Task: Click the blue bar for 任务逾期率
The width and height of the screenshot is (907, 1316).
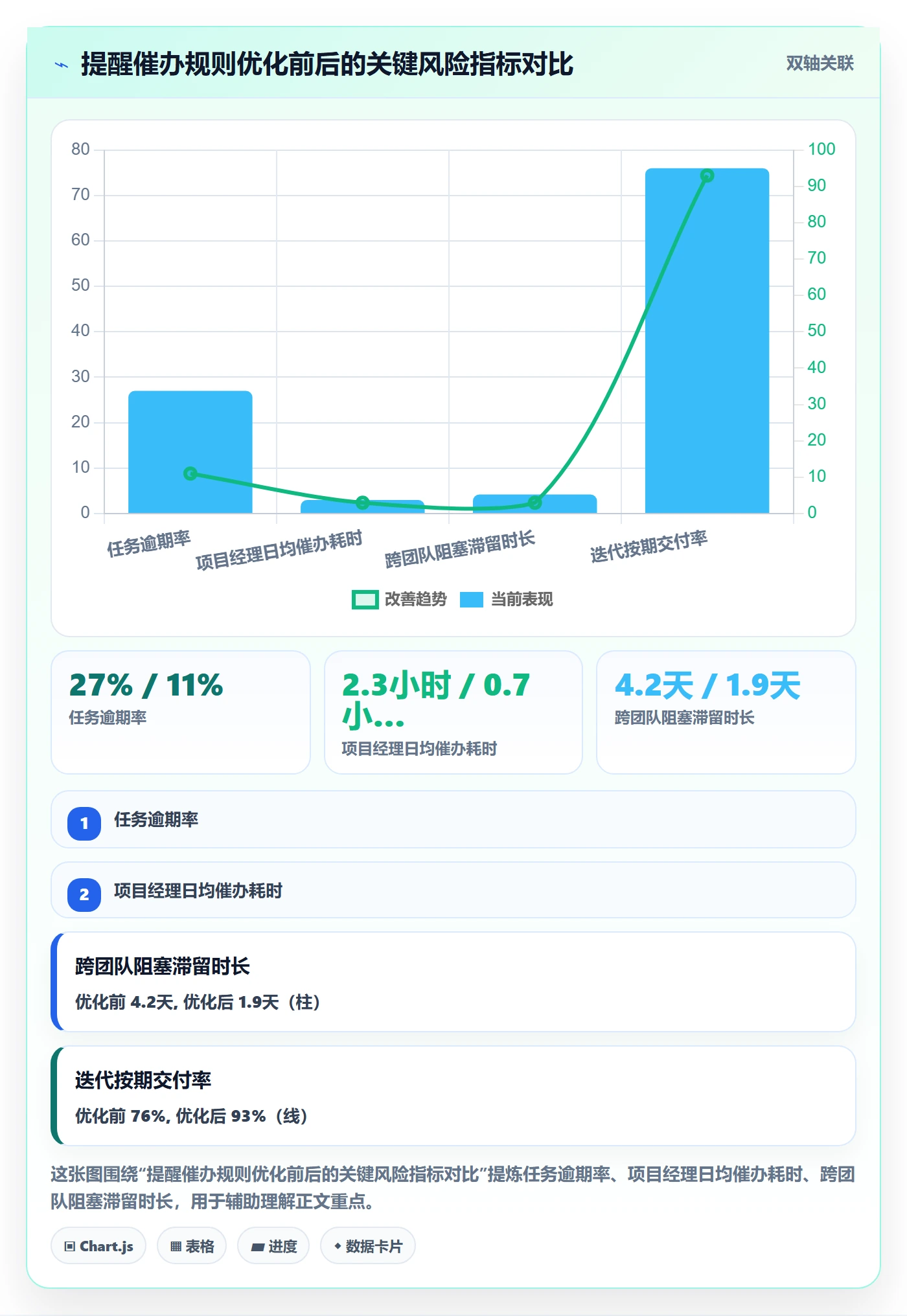Action: (x=190, y=452)
